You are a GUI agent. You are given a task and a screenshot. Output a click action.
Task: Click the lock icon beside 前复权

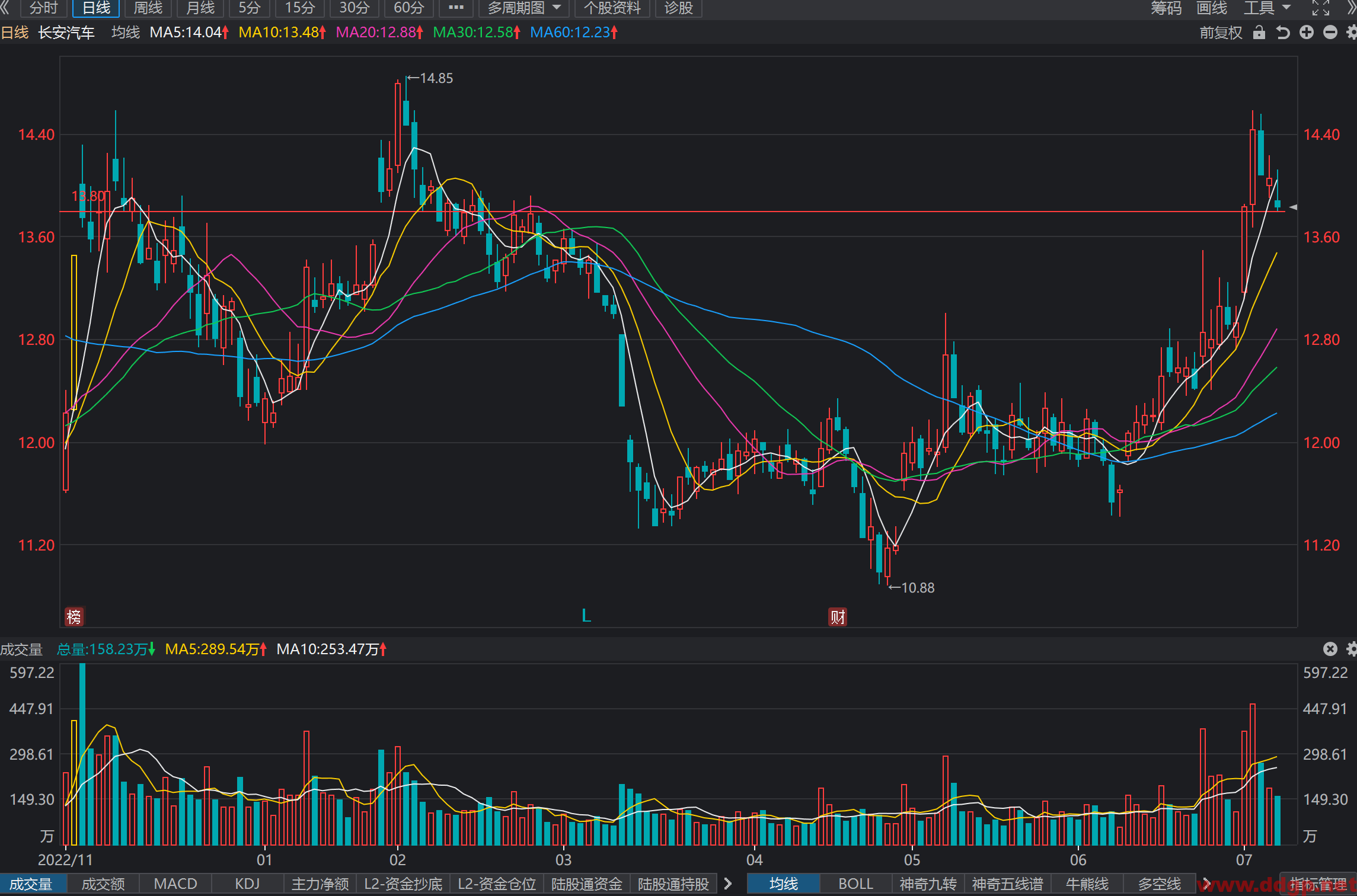[1259, 33]
